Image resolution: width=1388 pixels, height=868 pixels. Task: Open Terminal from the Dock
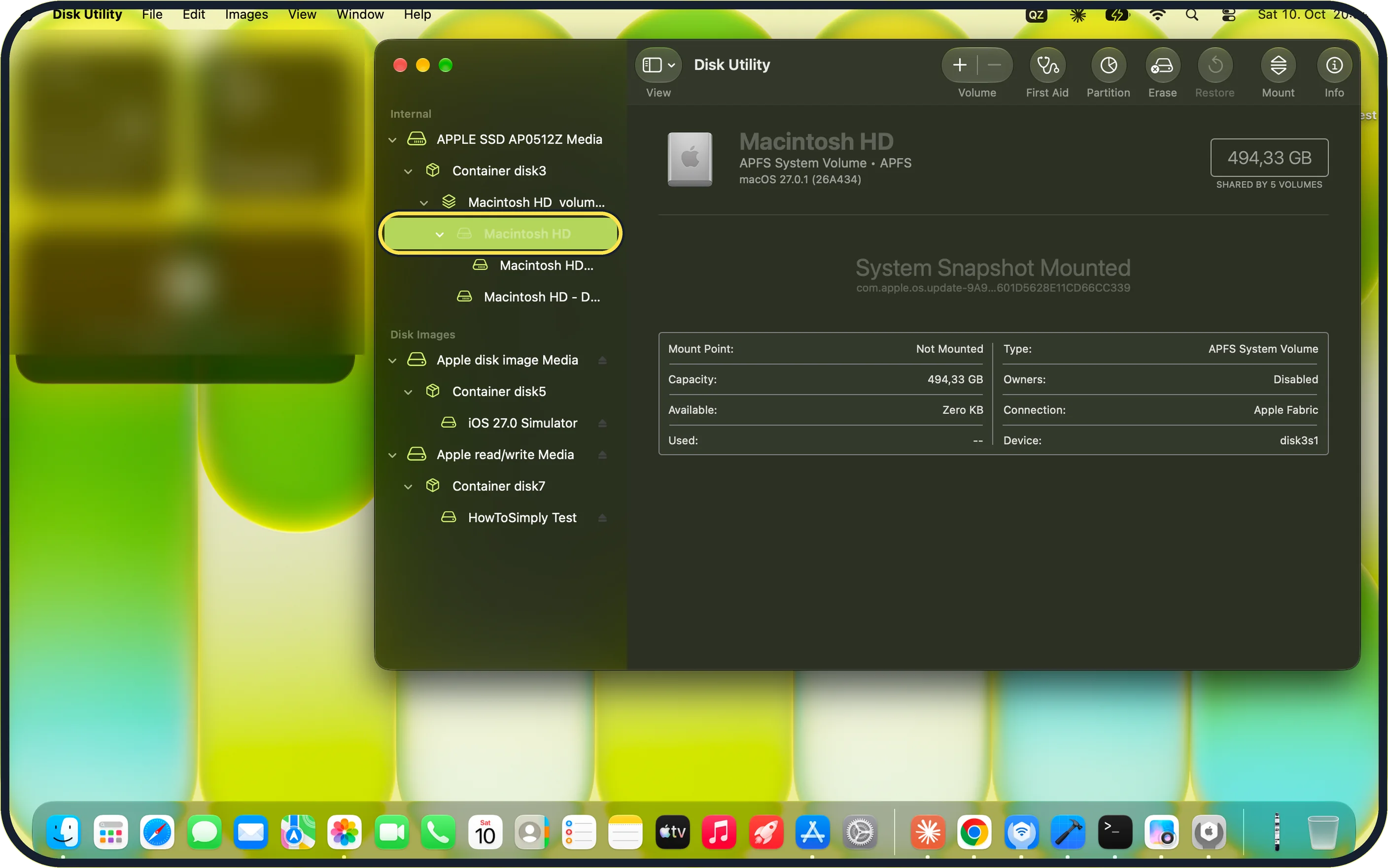click(x=1114, y=832)
